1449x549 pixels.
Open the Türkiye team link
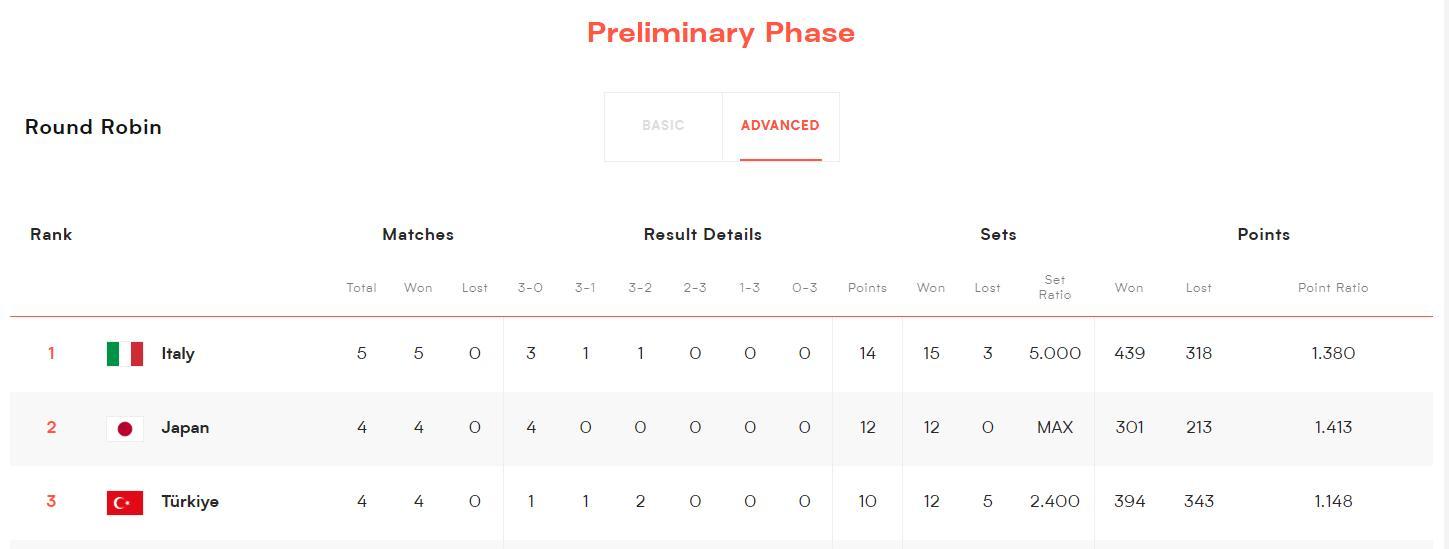pos(190,502)
